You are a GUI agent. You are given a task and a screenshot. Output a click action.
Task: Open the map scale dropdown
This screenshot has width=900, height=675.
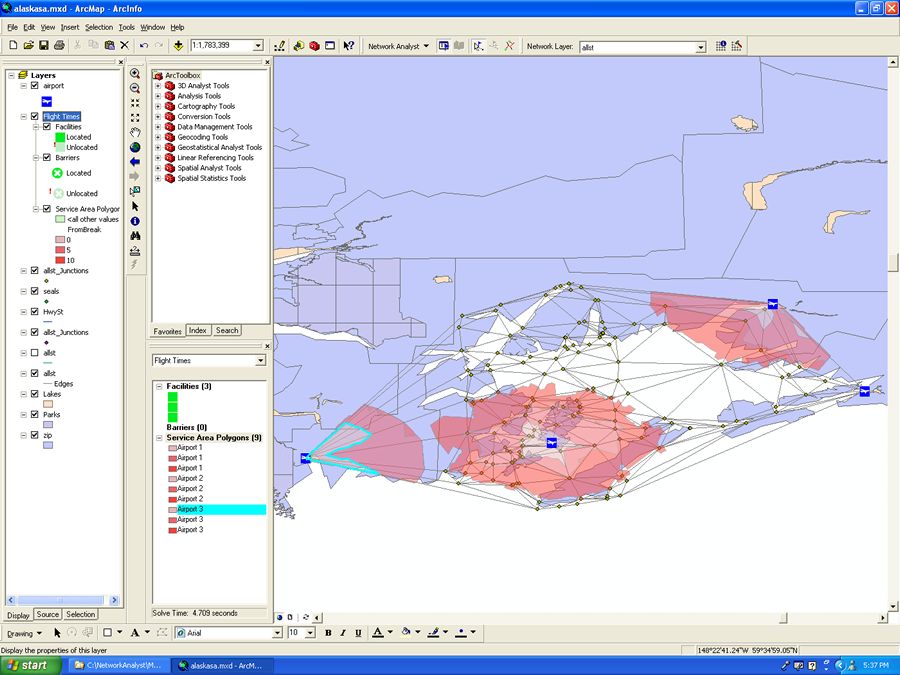(258, 46)
